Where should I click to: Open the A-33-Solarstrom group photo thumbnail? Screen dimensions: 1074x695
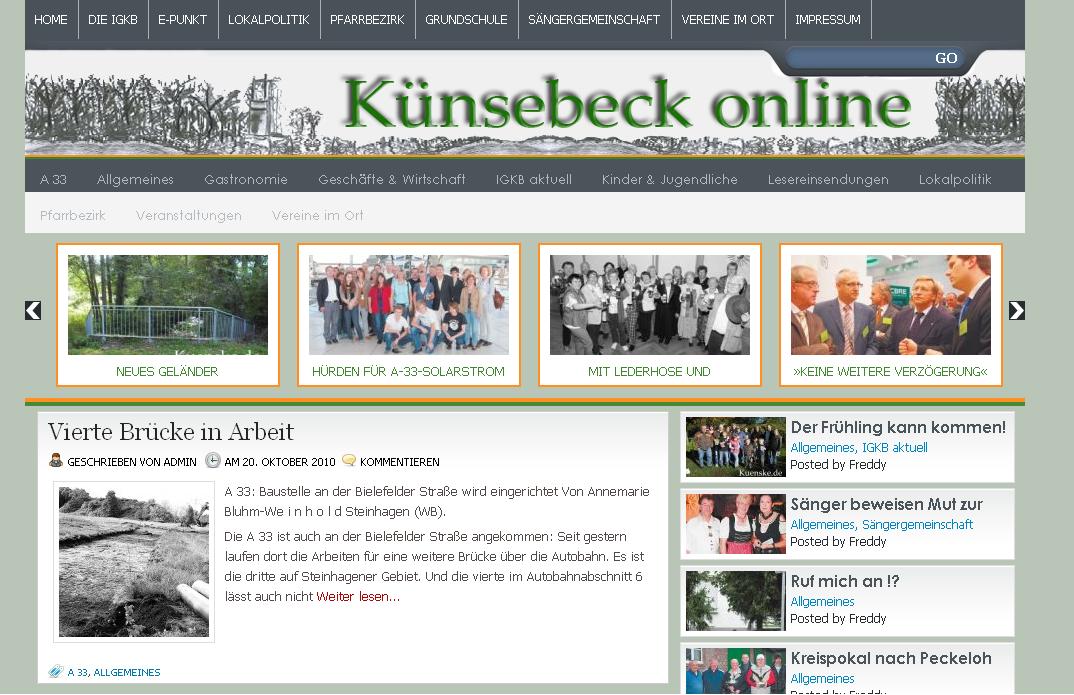point(409,305)
